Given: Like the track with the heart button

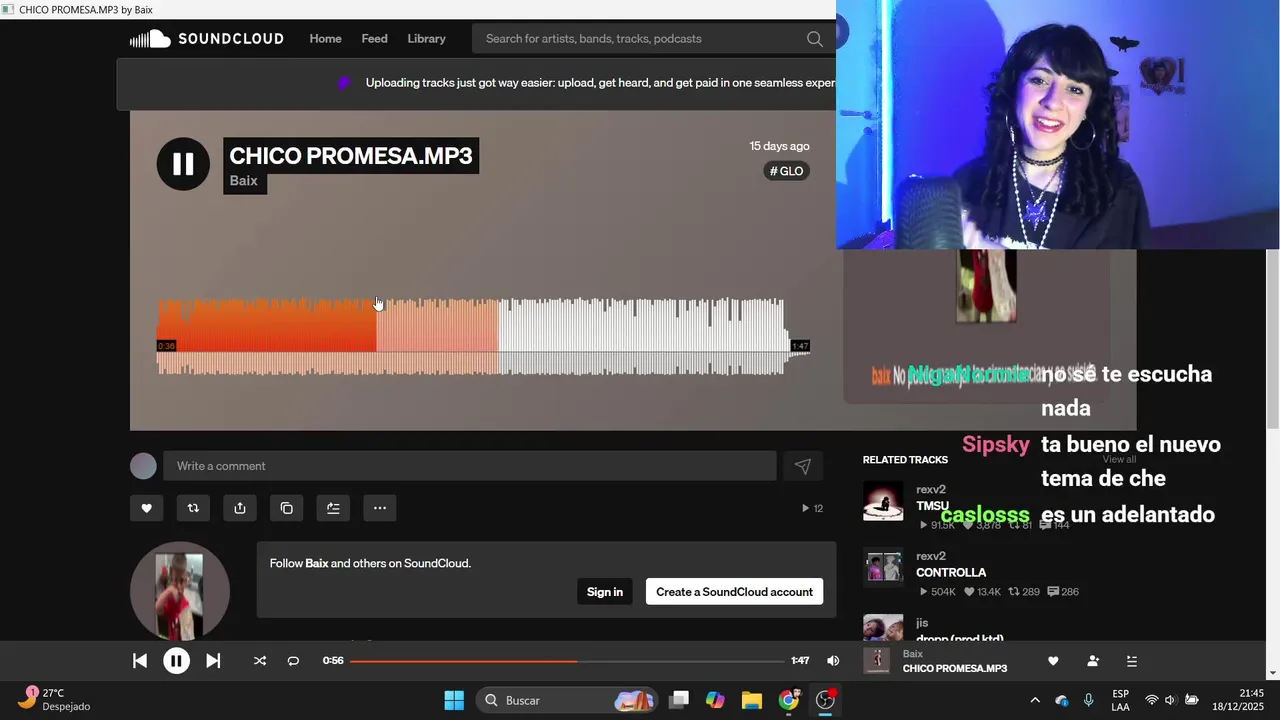Looking at the screenshot, I should pos(146,508).
